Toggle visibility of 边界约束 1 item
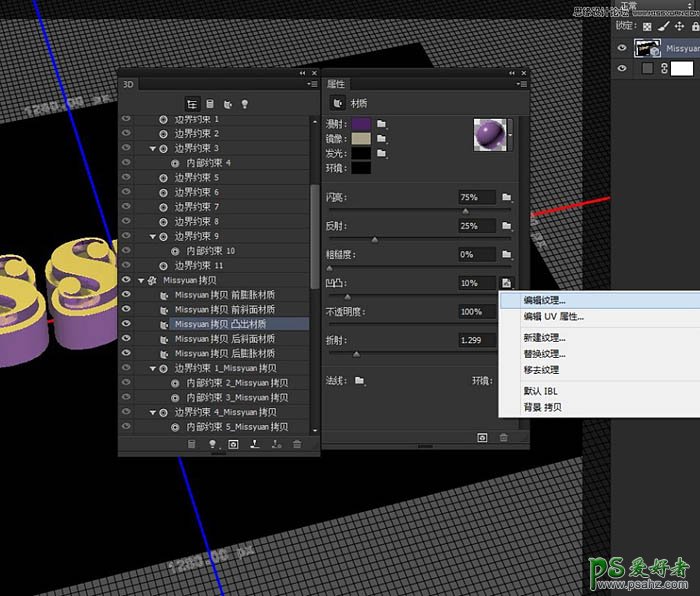 [126, 119]
